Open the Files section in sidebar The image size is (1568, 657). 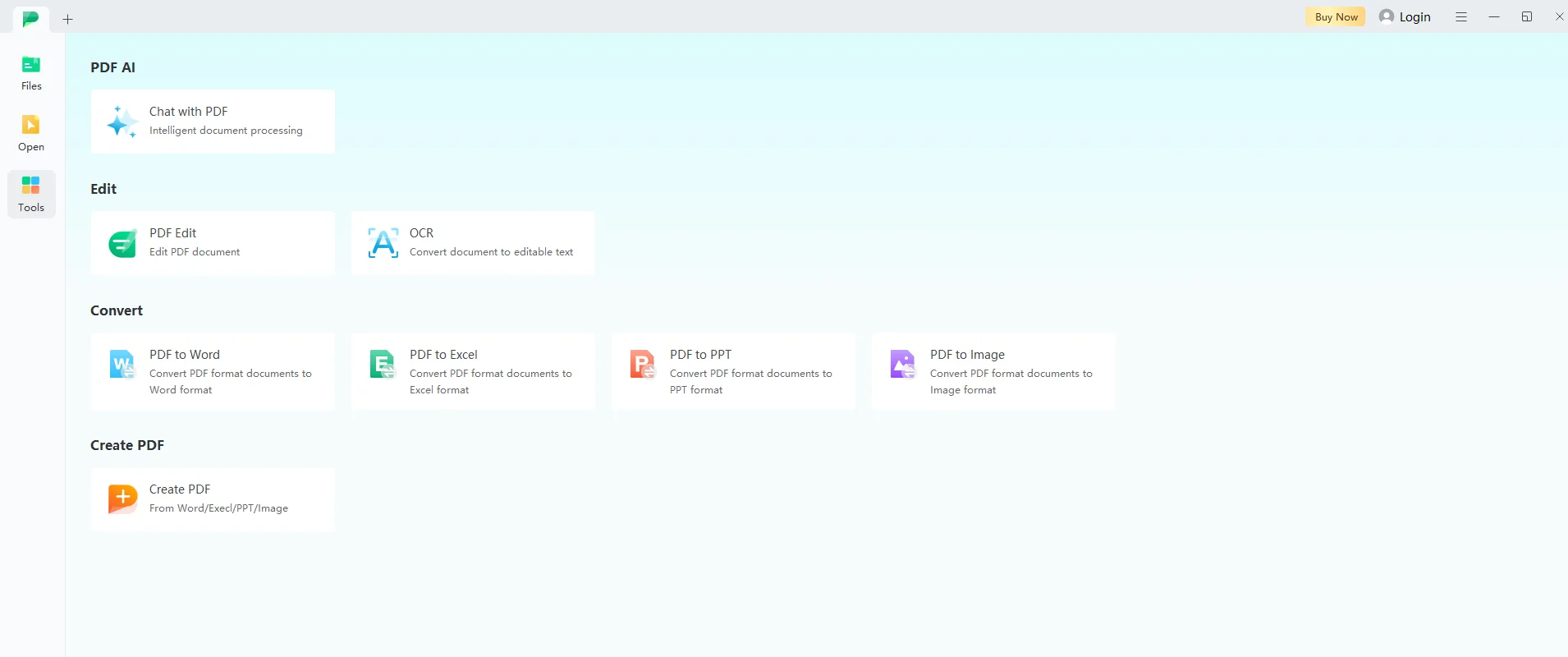(31, 73)
